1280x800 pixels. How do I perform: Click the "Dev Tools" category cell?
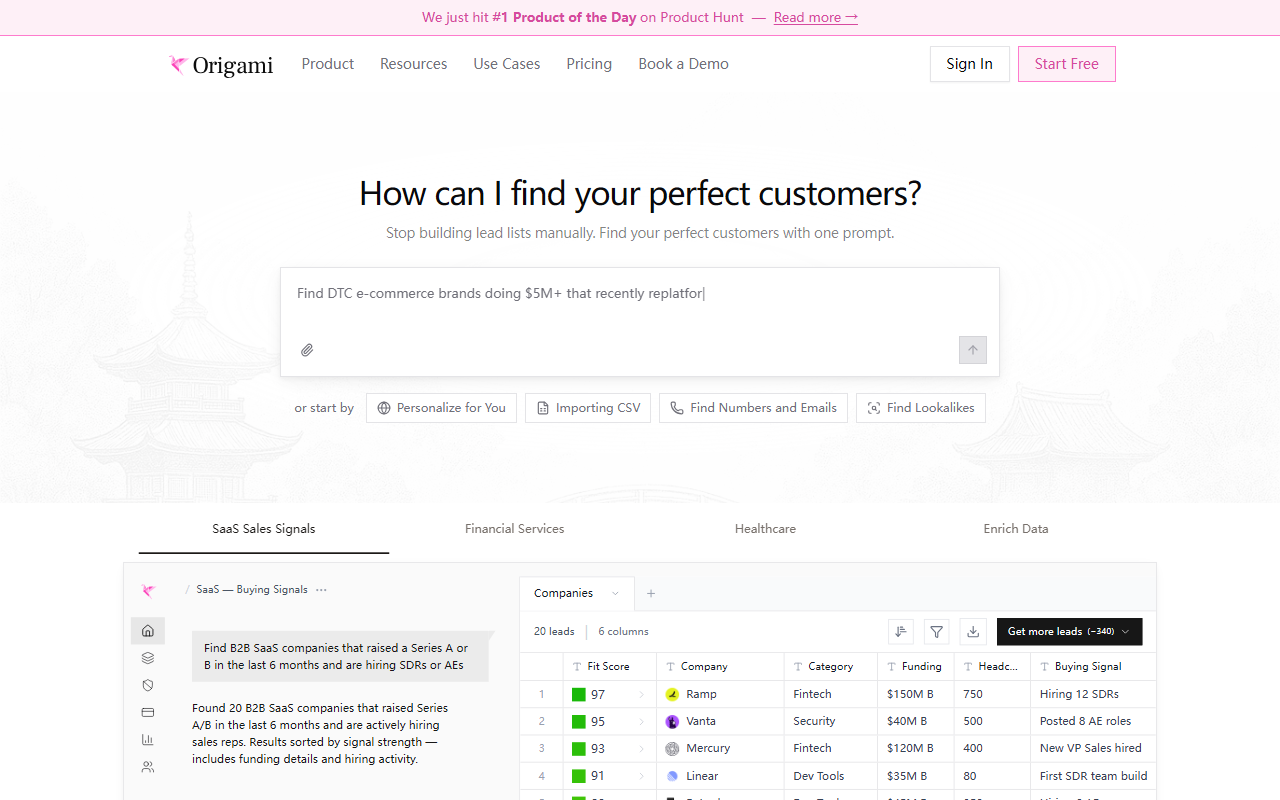pos(831,776)
